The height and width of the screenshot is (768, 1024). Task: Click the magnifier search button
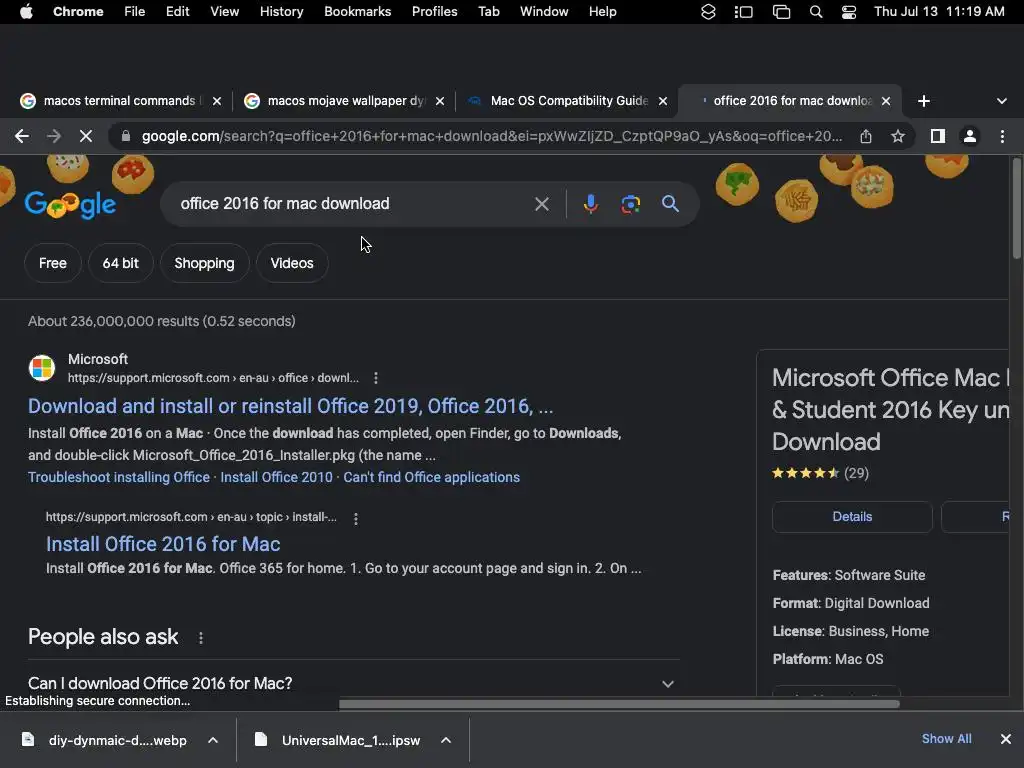click(670, 204)
